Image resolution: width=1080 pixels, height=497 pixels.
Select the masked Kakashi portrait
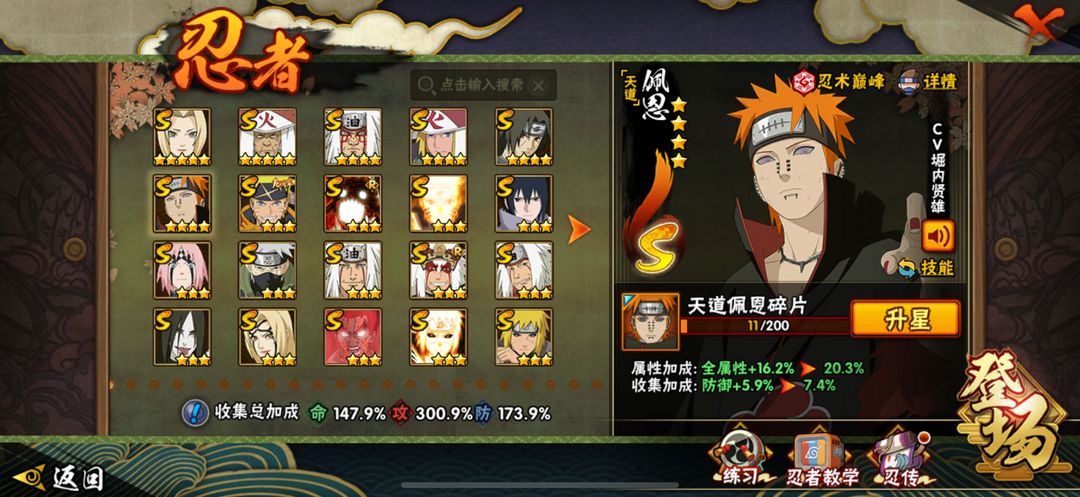click(x=267, y=270)
